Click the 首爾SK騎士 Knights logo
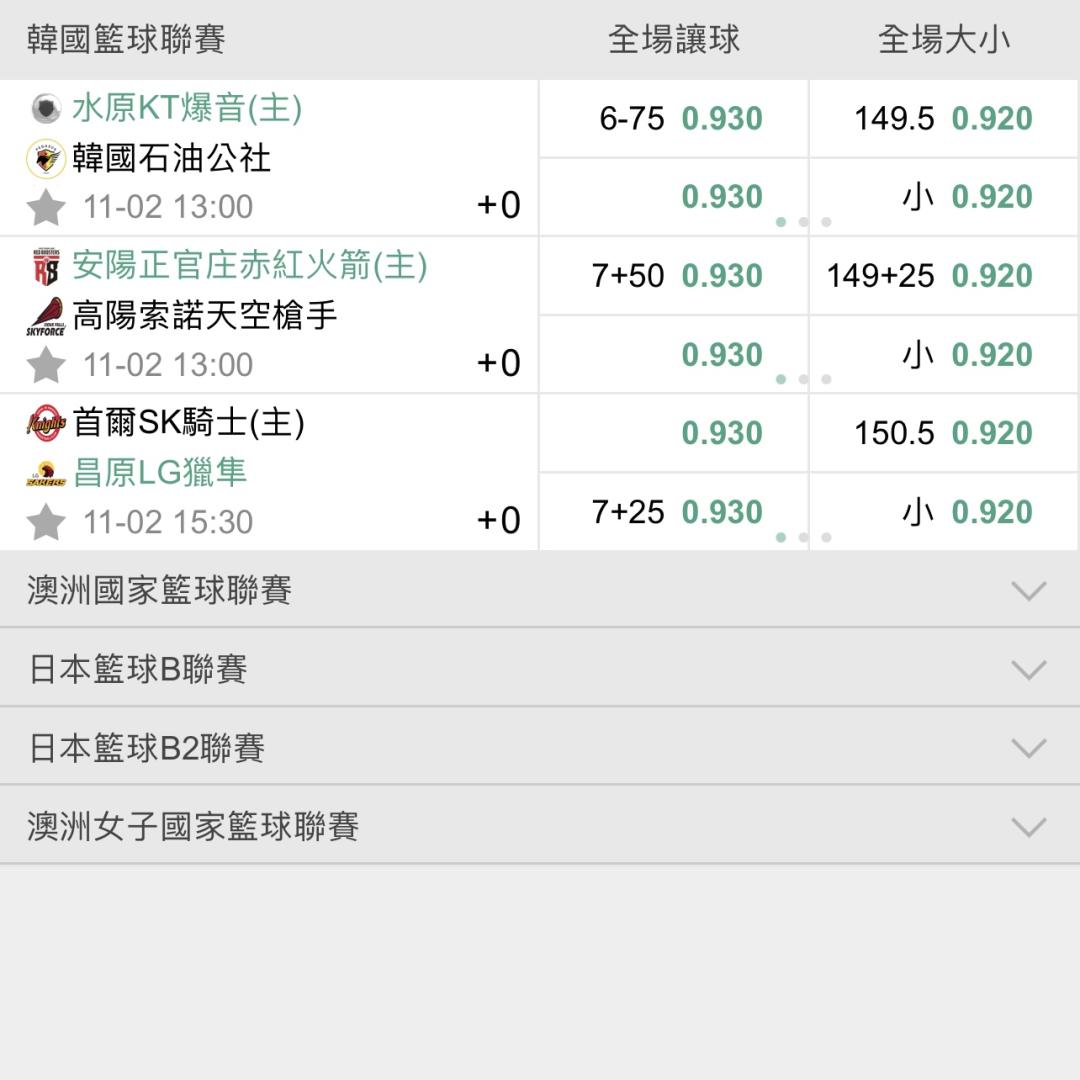This screenshot has width=1080, height=1080. pyautogui.click(x=45, y=424)
